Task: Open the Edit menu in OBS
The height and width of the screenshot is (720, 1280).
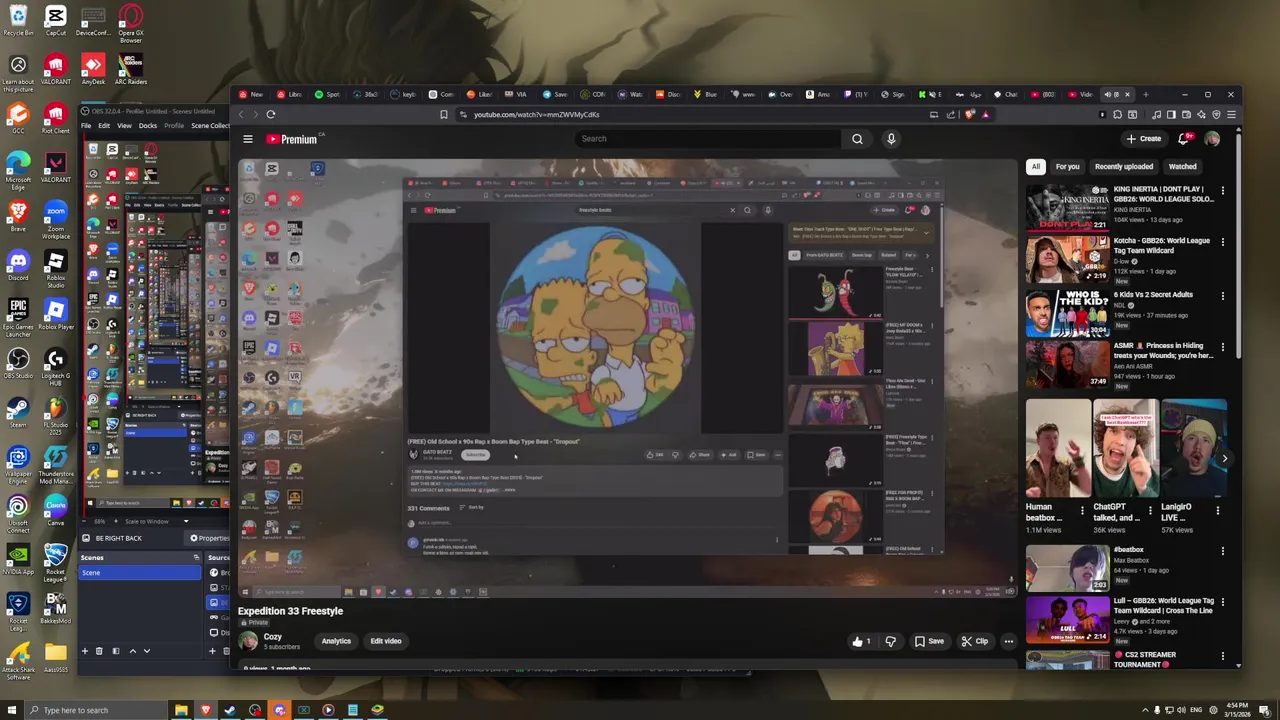Action: 103,125
